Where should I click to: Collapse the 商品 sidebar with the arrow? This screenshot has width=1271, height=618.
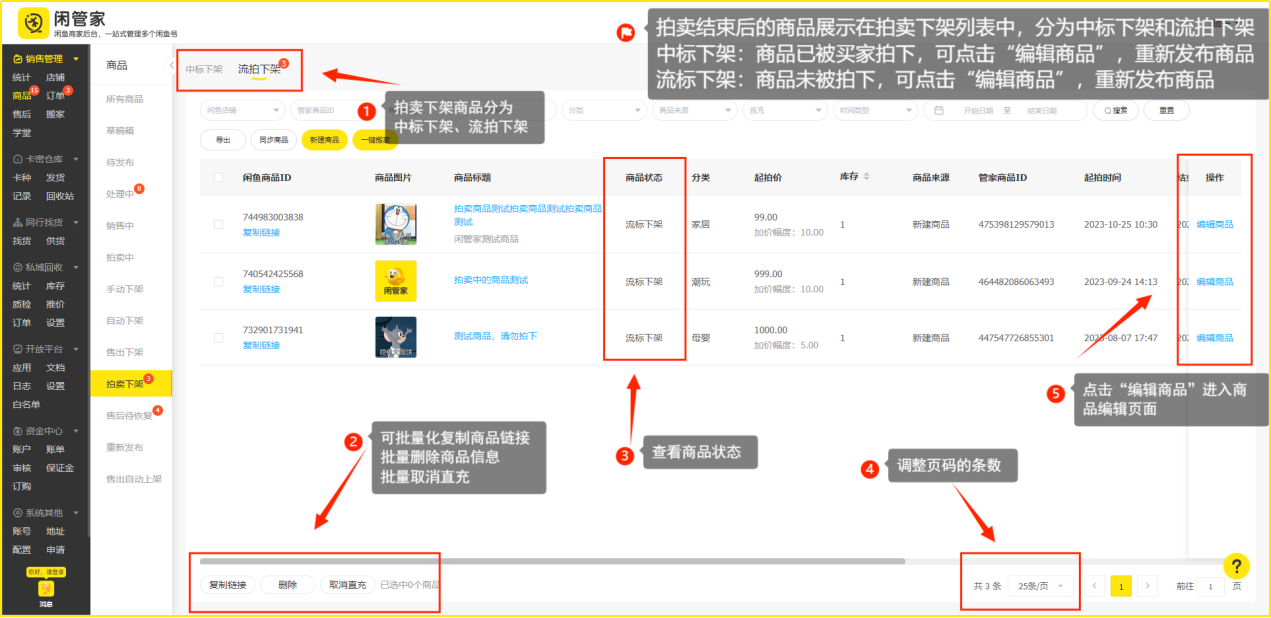point(171,65)
